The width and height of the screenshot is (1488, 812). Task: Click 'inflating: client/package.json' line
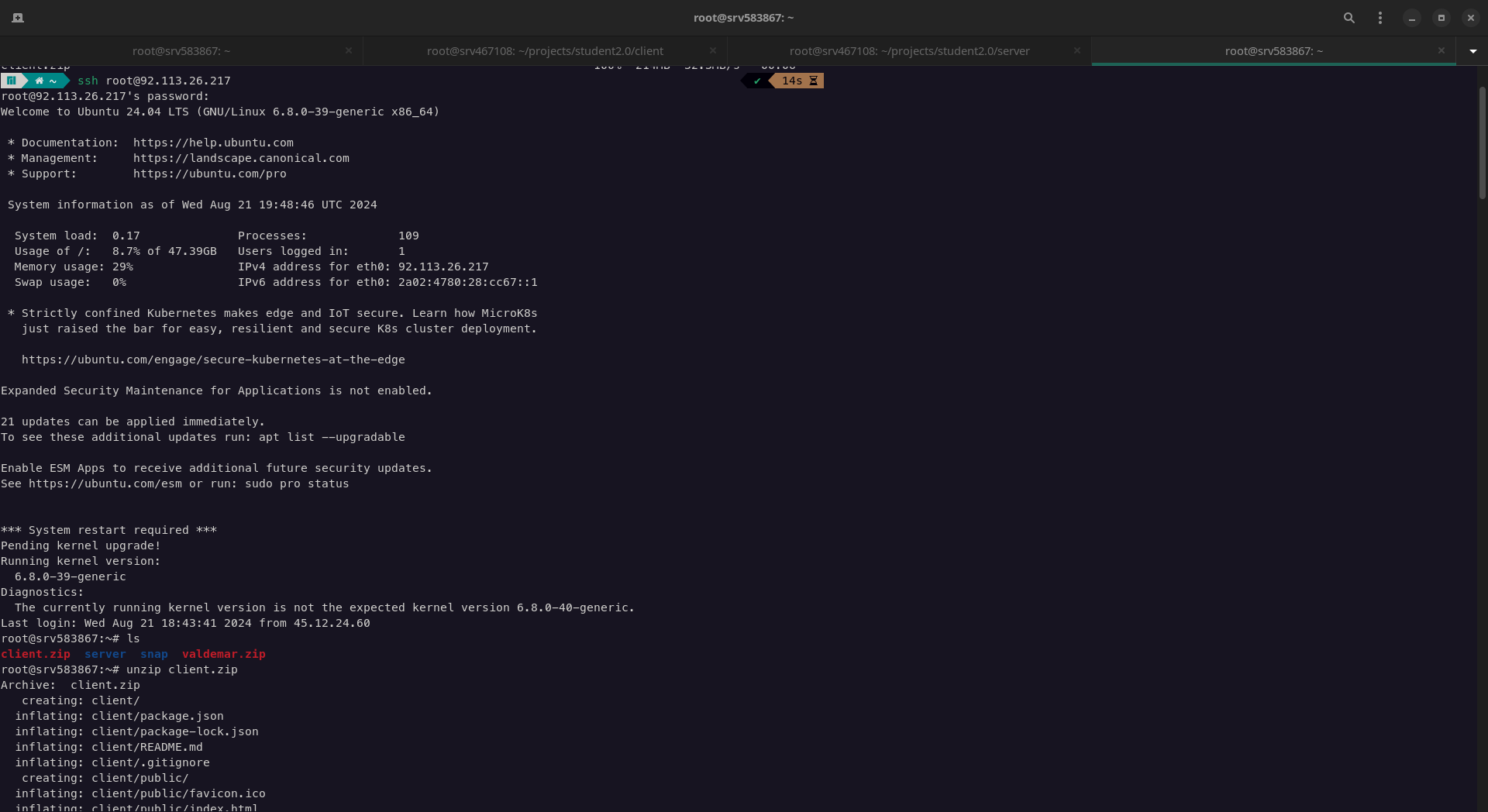tap(119, 716)
